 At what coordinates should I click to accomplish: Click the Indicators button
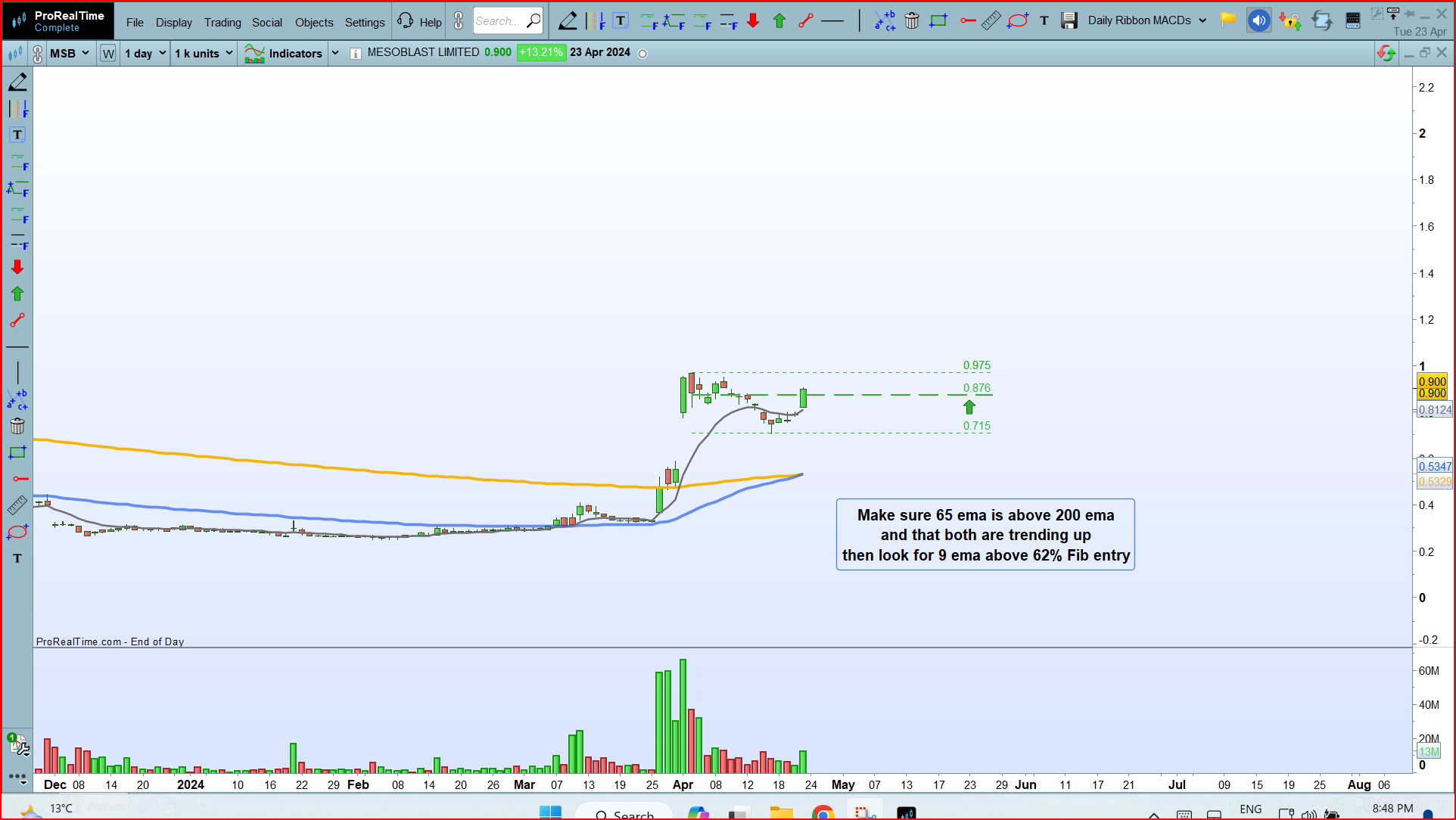click(283, 54)
